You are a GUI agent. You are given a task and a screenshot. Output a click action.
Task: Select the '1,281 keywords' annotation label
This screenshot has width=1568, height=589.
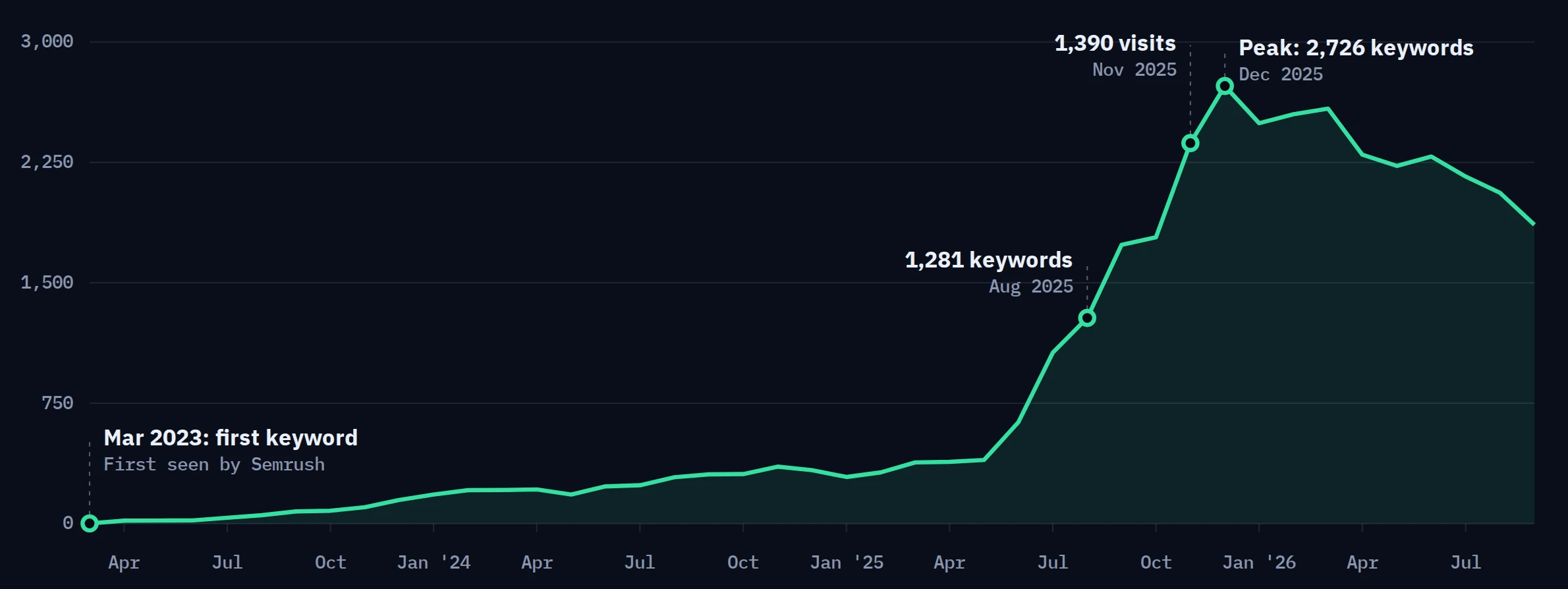988,260
